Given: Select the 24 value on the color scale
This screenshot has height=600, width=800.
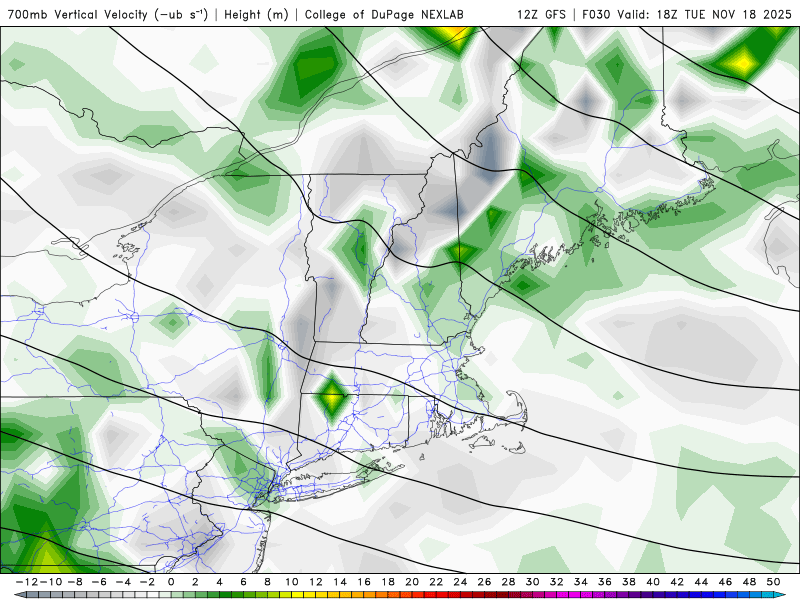Looking at the screenshot, I should click(x=460, y=582).
